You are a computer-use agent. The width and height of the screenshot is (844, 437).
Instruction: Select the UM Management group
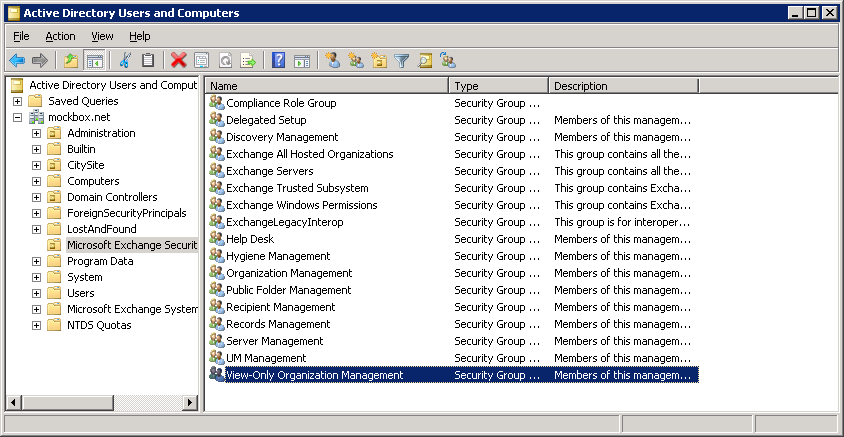266,358
